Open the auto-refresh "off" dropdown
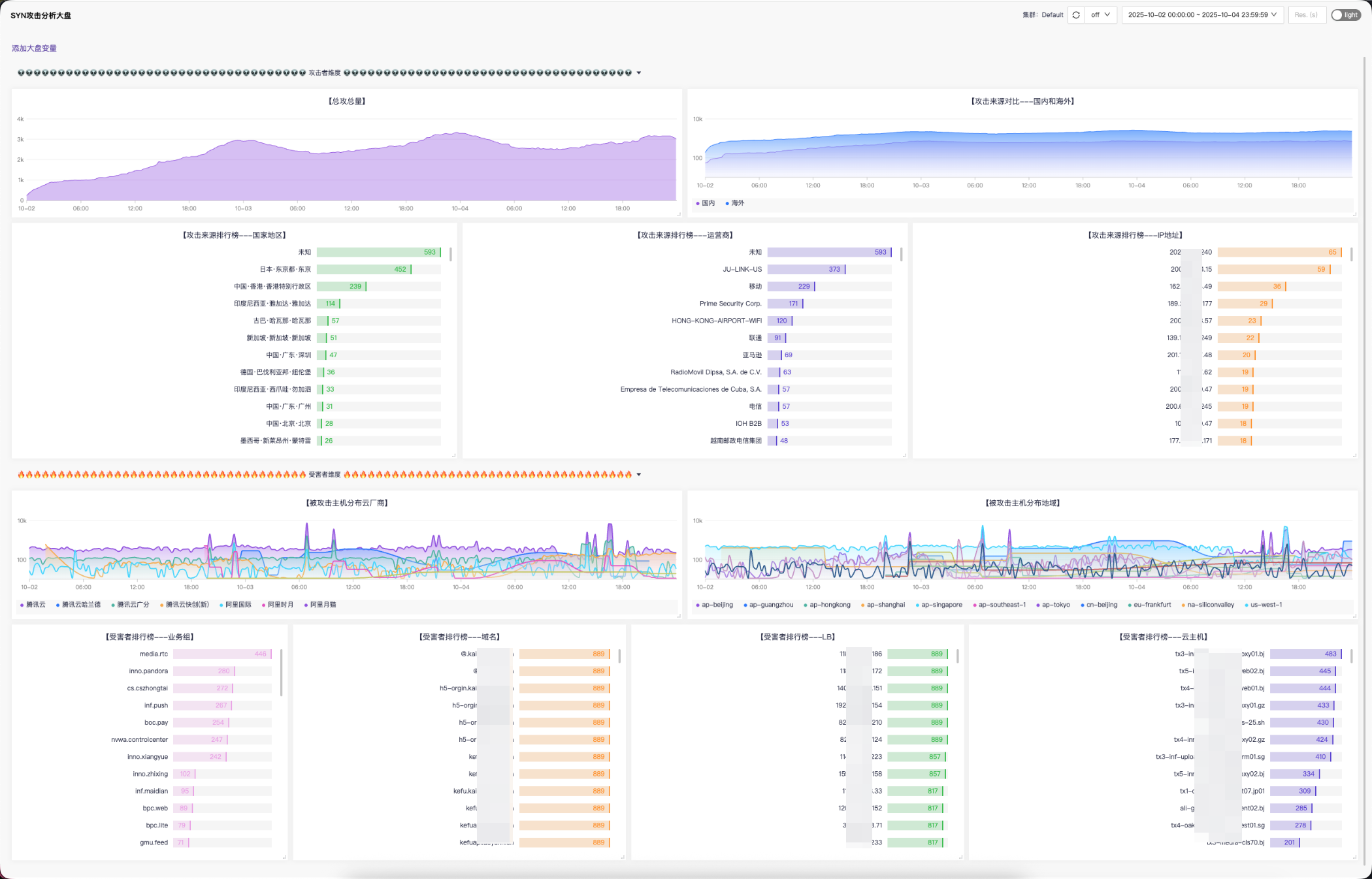 pos(1100,15)
